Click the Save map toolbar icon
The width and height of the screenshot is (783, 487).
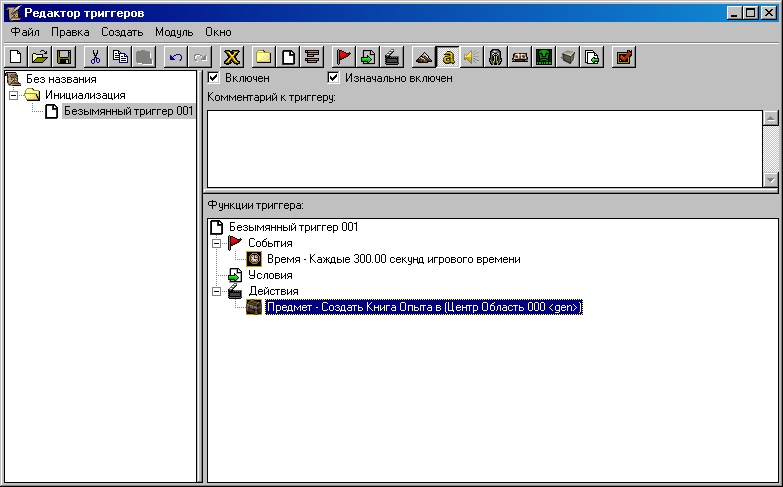tap(63, 57)
